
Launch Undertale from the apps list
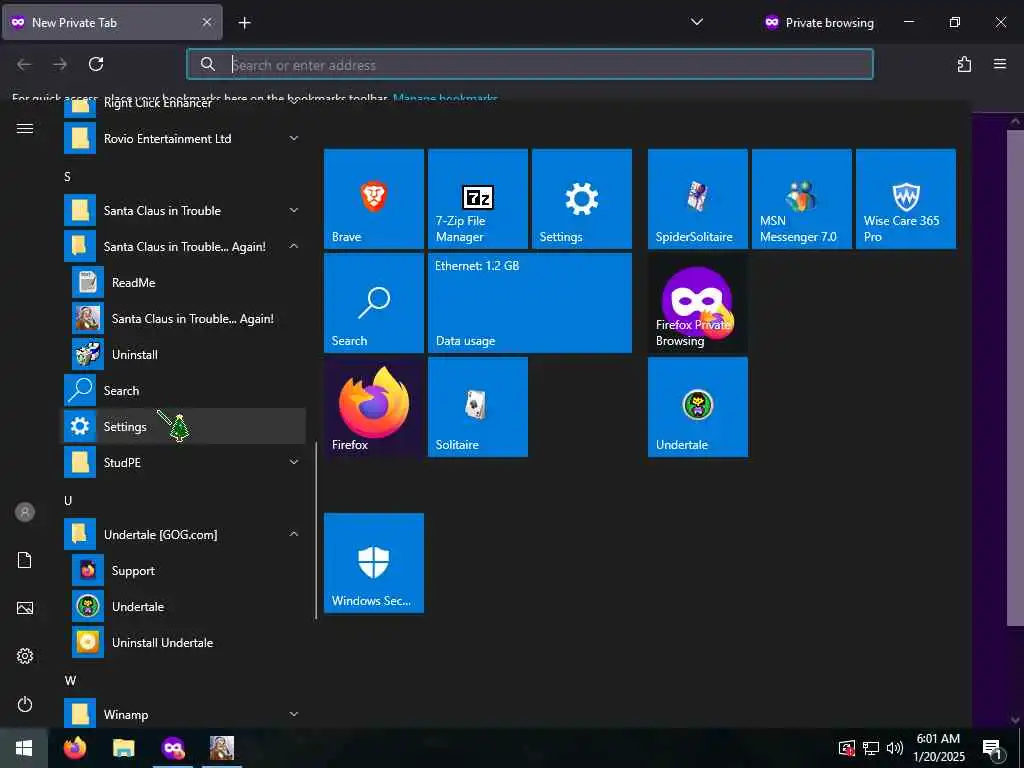tap(184, 607)
